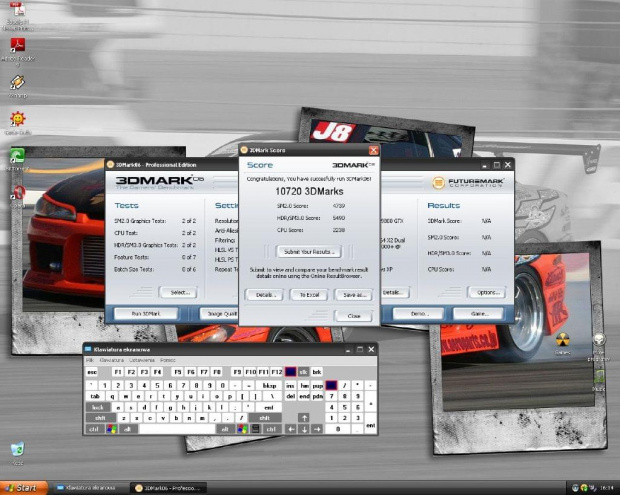Click the Details button in the System section
Screen dimensions: 620x495
pos(395,293)
